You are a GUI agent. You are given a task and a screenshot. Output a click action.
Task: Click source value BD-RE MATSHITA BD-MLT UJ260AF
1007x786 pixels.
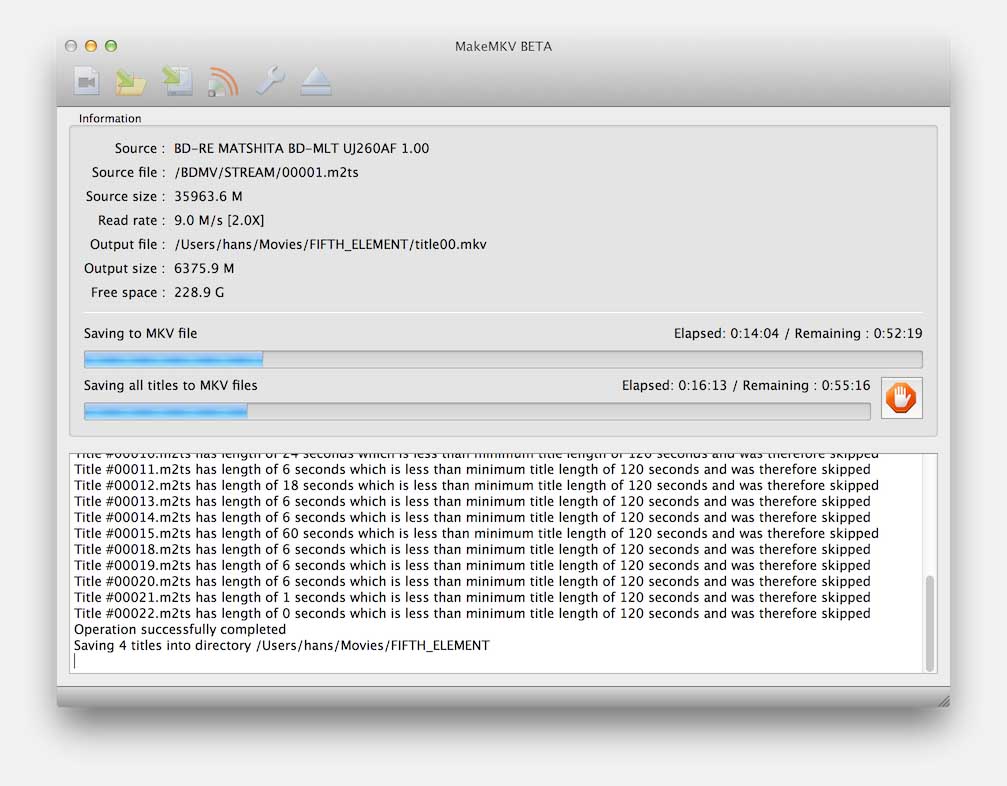[x=301, y=148]
